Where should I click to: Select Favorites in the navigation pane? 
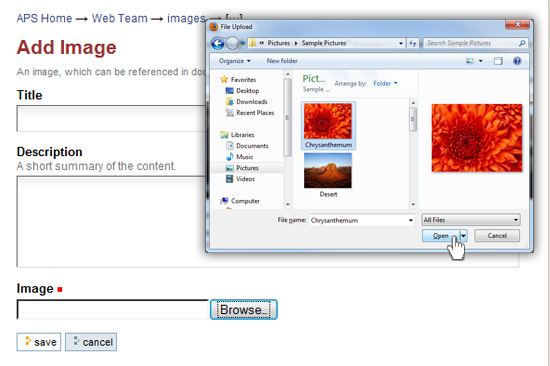[x=243, y=80]
